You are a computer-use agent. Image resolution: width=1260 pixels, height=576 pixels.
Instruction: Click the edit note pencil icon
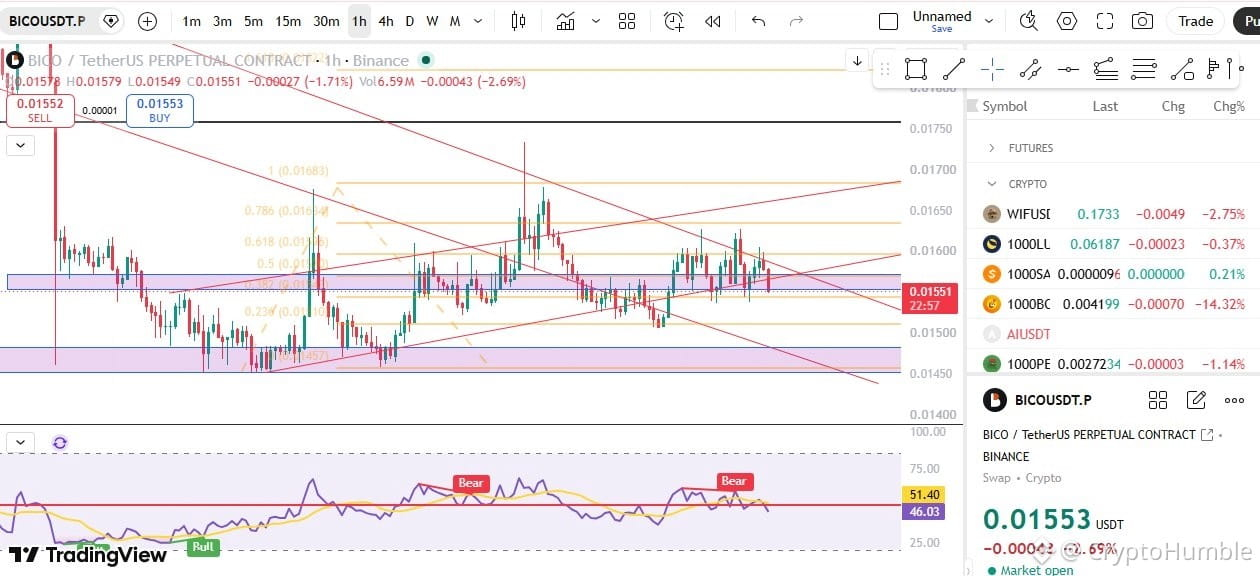point(1196,400)
